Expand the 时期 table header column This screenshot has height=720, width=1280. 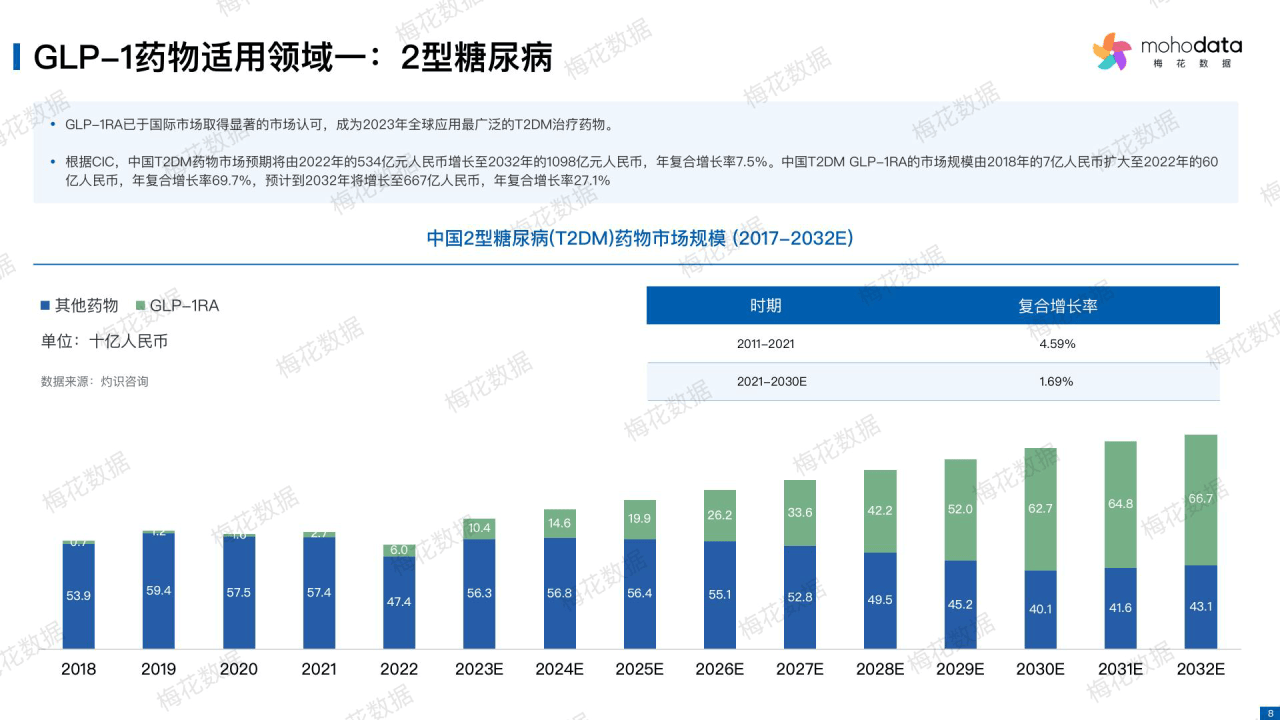pos(768,305)
